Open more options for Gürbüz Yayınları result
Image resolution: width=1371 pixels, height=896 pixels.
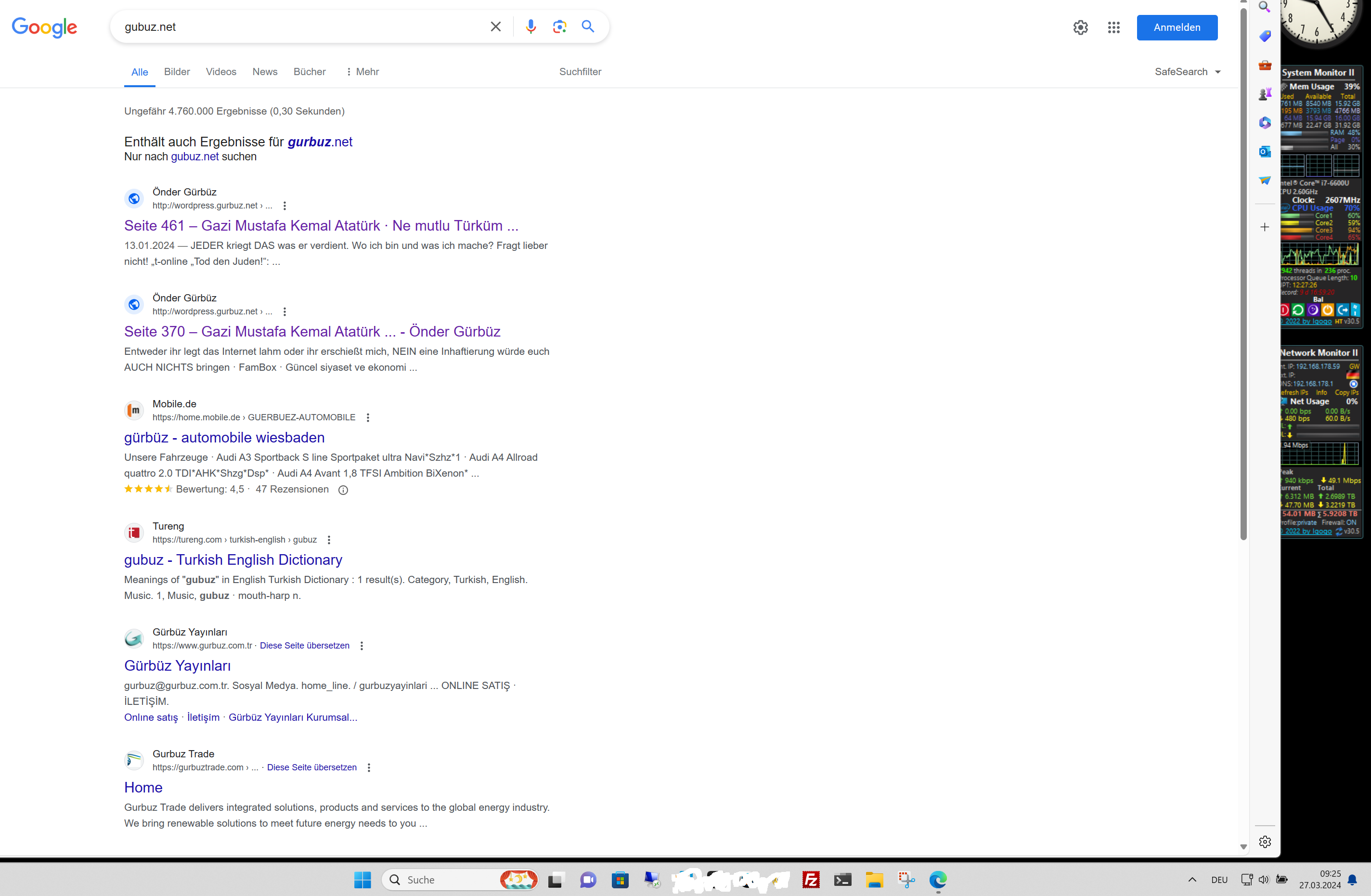coord(362,646)
